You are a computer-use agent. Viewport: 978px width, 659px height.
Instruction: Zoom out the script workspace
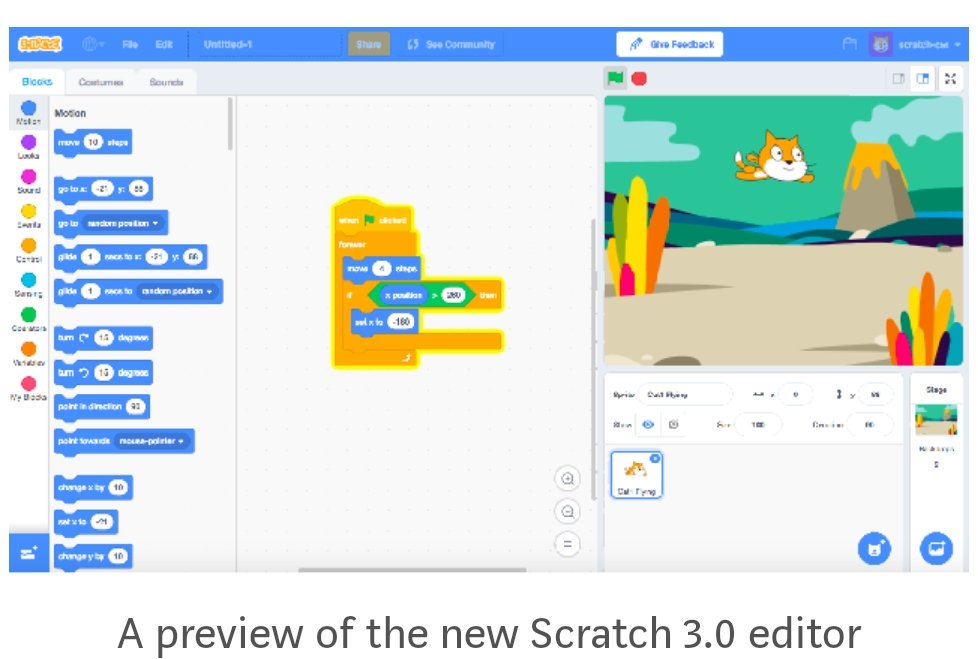click(x=567, y=512)
